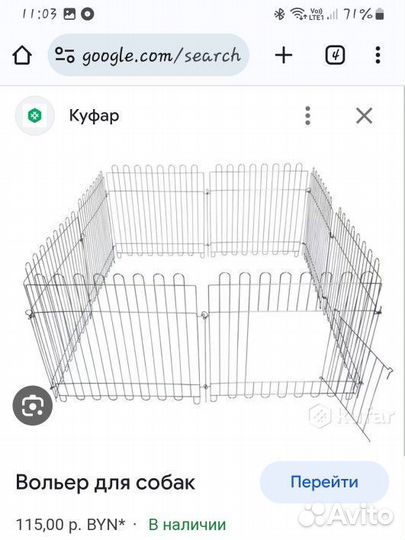Open the Куфар source name
Screen dimensions: 405x540
94,115
